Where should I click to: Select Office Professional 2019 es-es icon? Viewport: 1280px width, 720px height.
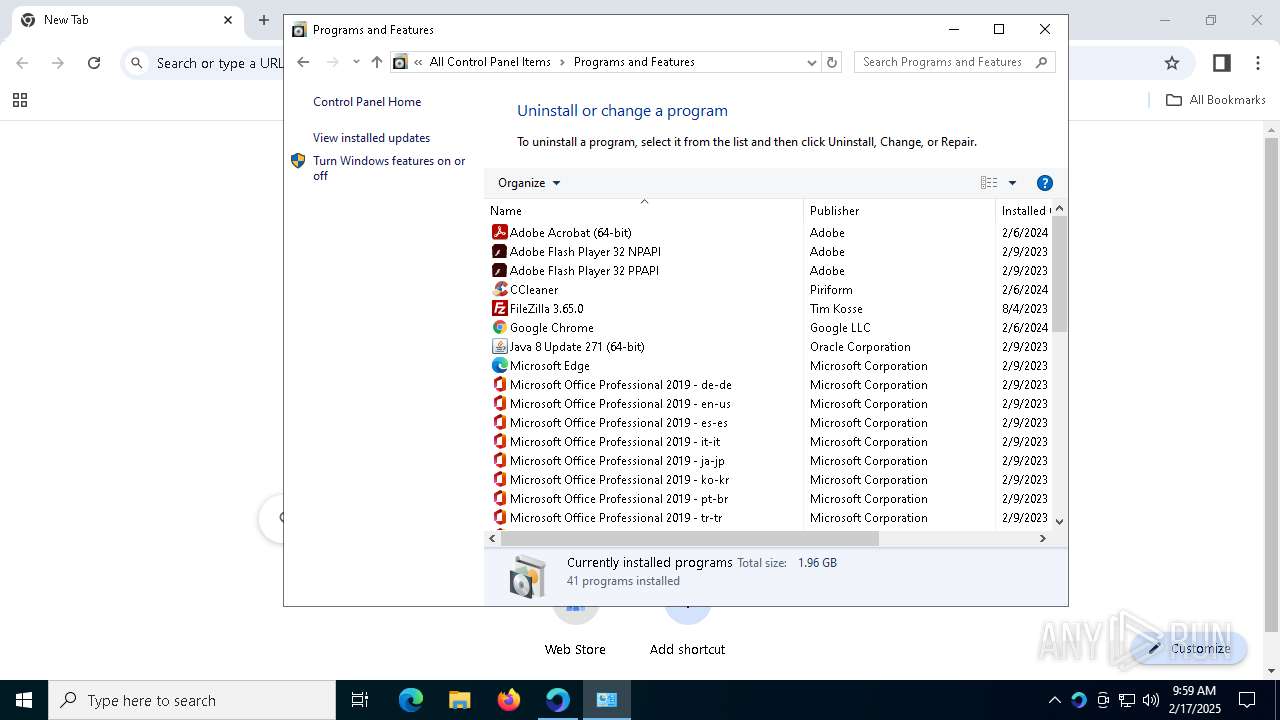pos(500,422)
